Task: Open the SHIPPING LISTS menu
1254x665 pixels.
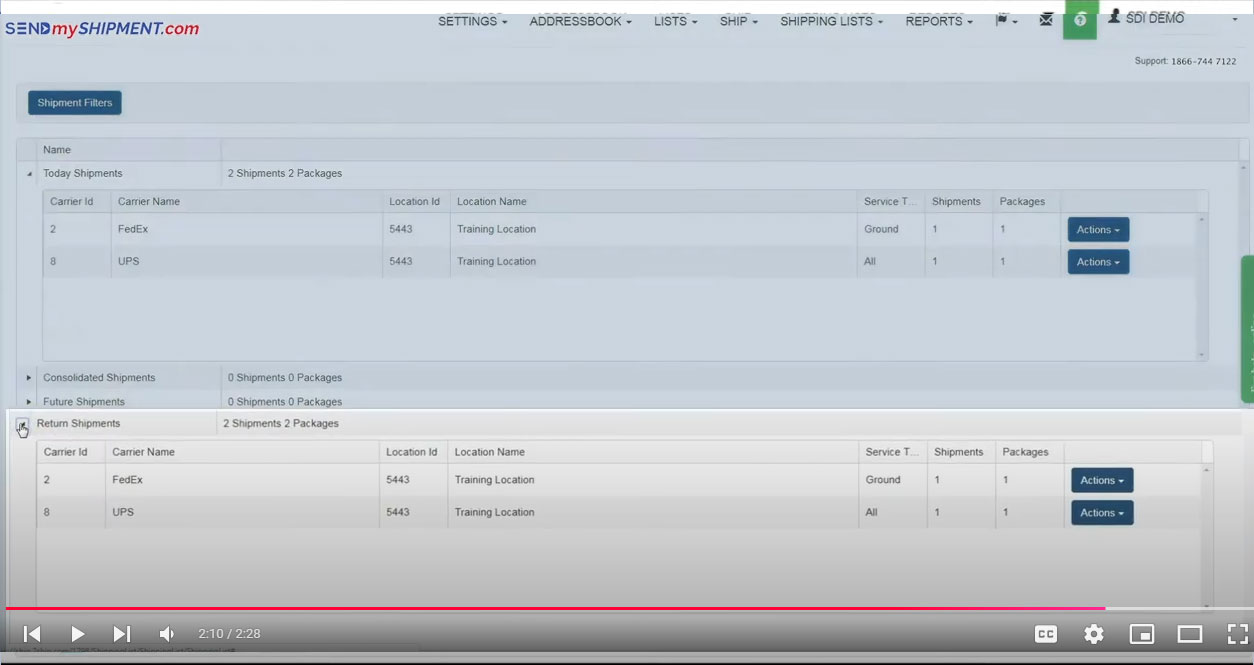Action: click(x=831, y=21)
